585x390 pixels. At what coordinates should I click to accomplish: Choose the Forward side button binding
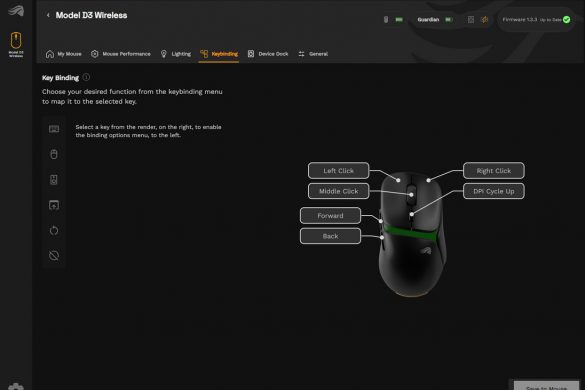tap(330, 216)
